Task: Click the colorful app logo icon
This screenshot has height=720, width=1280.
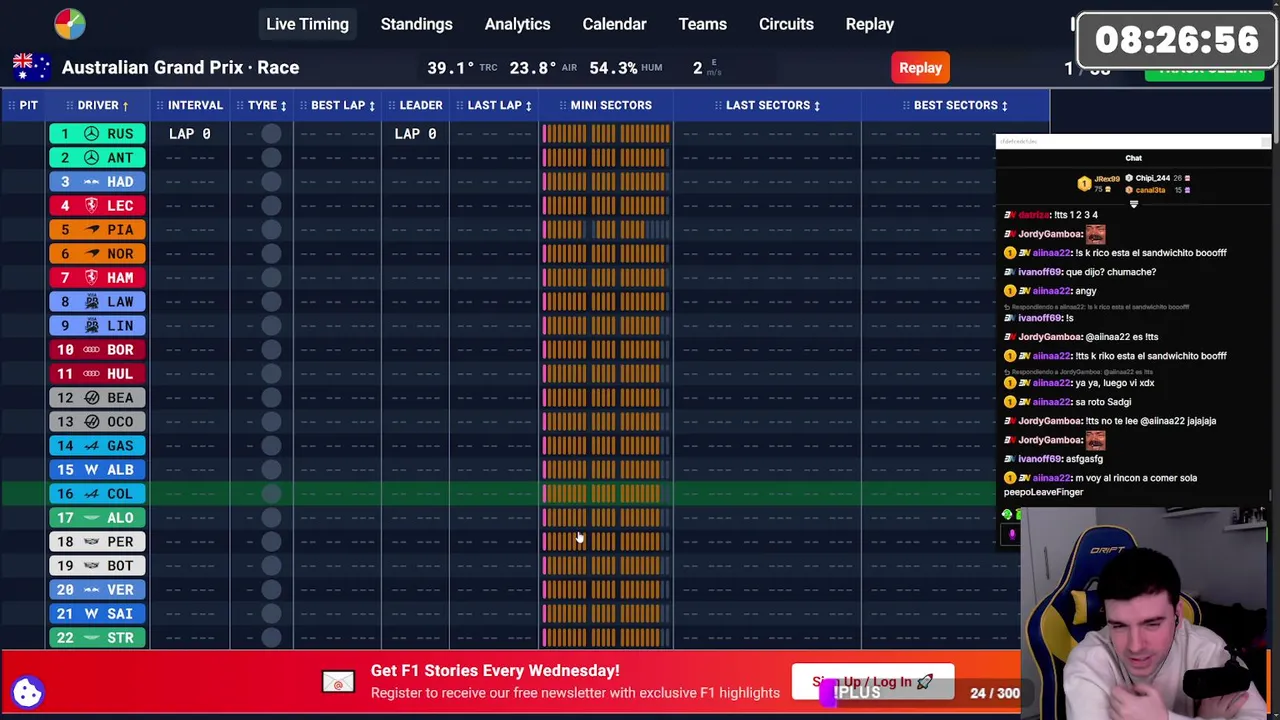Action: pyautogui.click(x=70, y=24)
